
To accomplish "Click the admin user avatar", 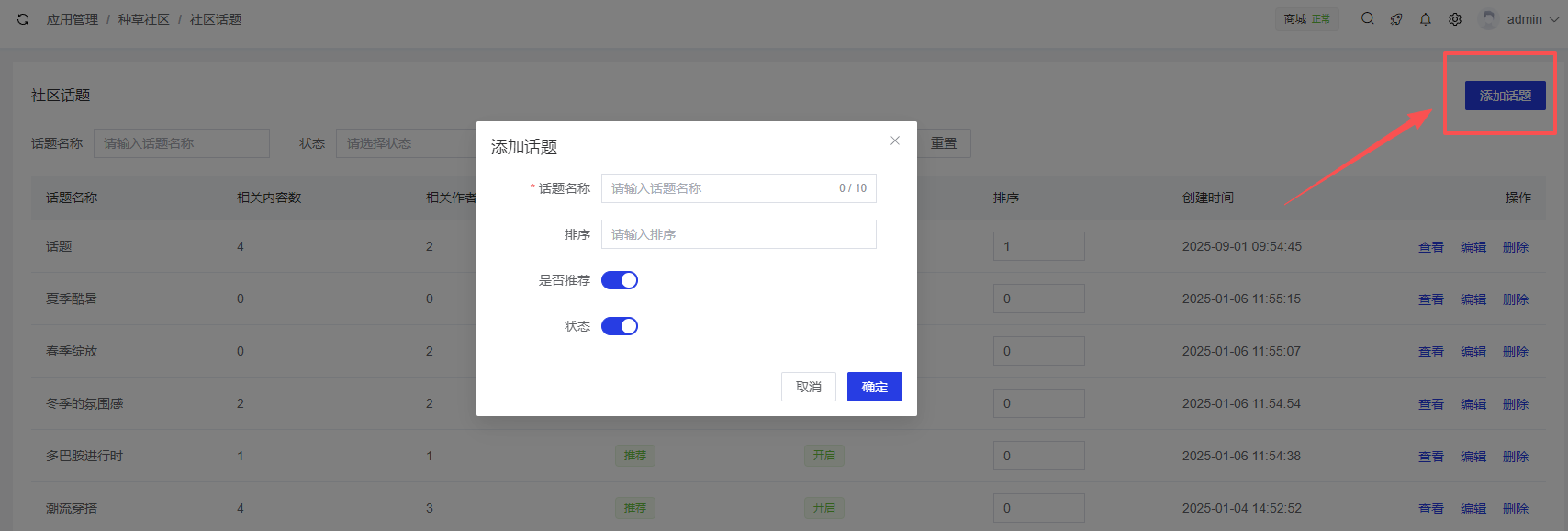I will [x=1488, y=19].
